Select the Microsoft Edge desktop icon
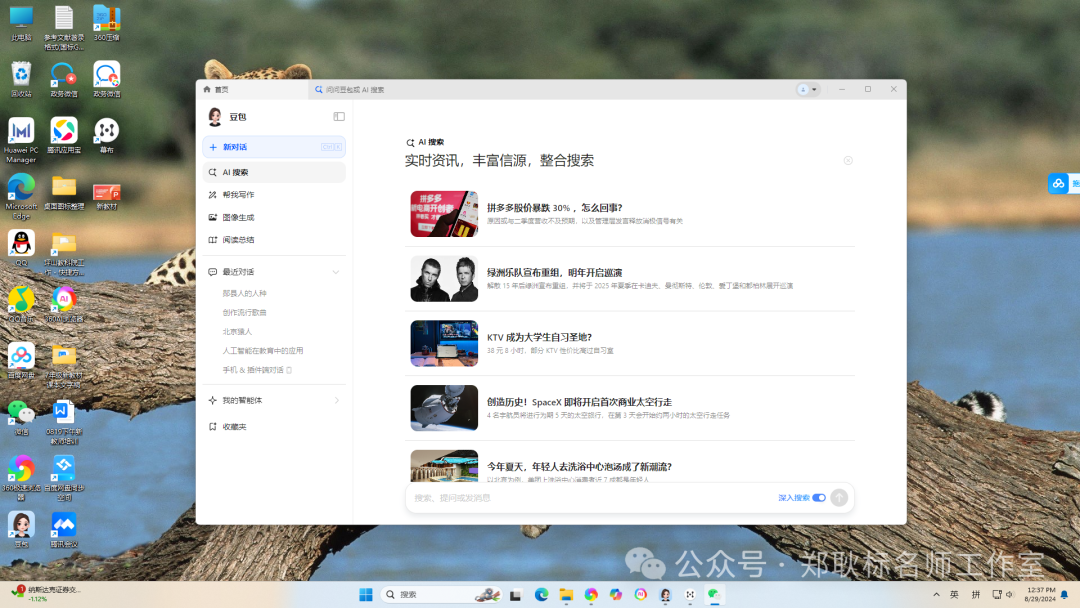The image size is (1080, 608). point(21,196)
